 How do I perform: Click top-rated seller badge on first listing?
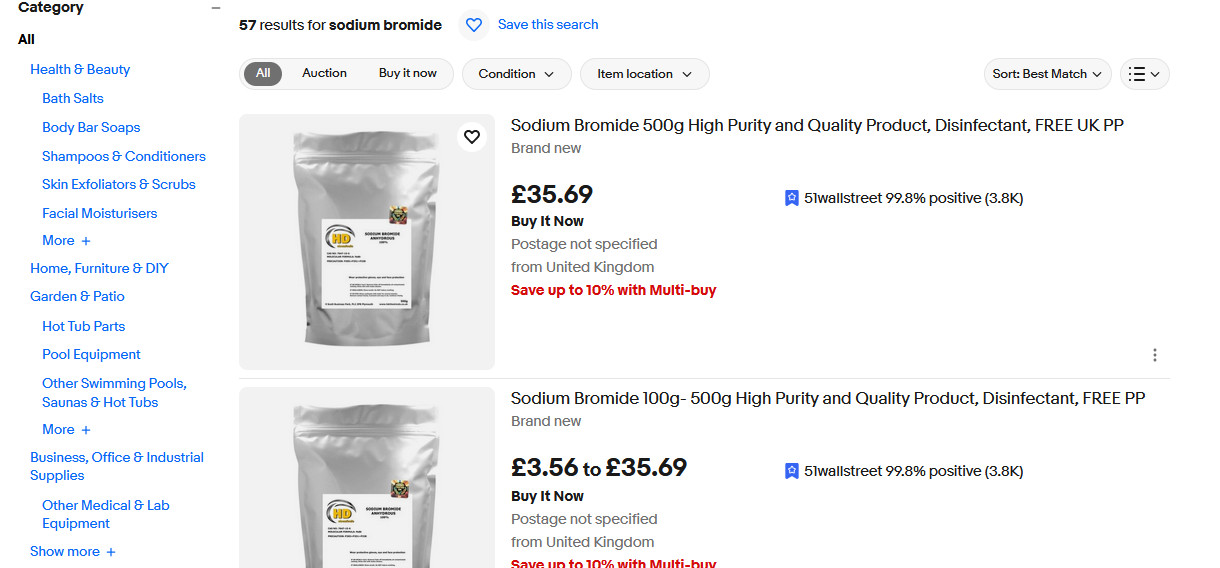792,198
